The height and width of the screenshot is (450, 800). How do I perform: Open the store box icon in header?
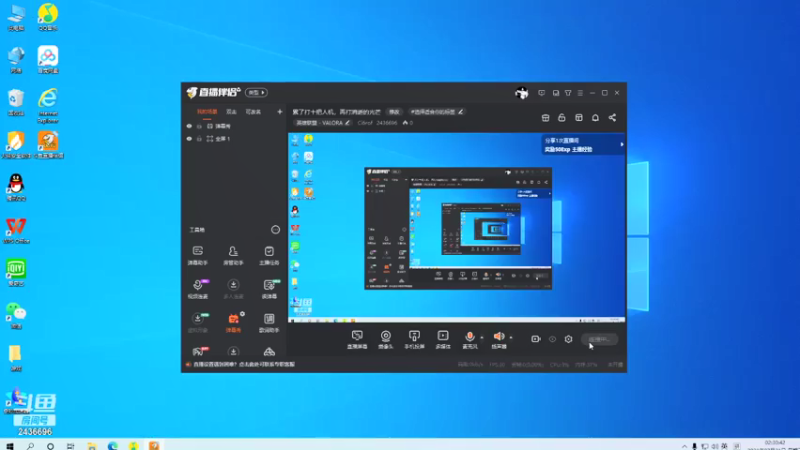coord(545,118)
